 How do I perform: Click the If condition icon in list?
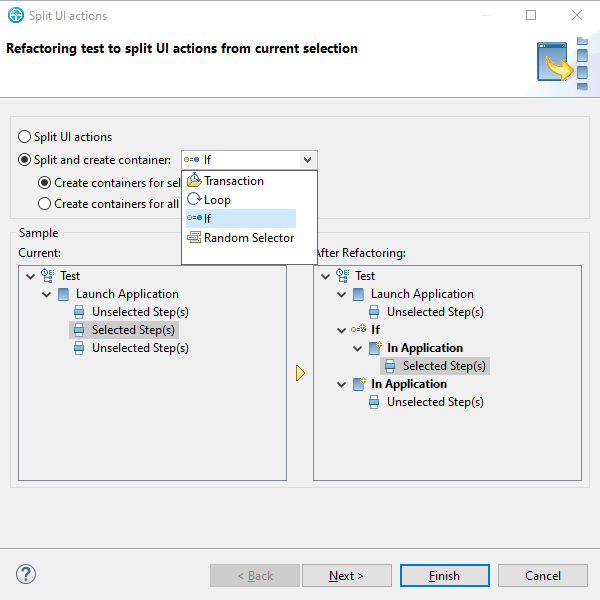(194, 218)
